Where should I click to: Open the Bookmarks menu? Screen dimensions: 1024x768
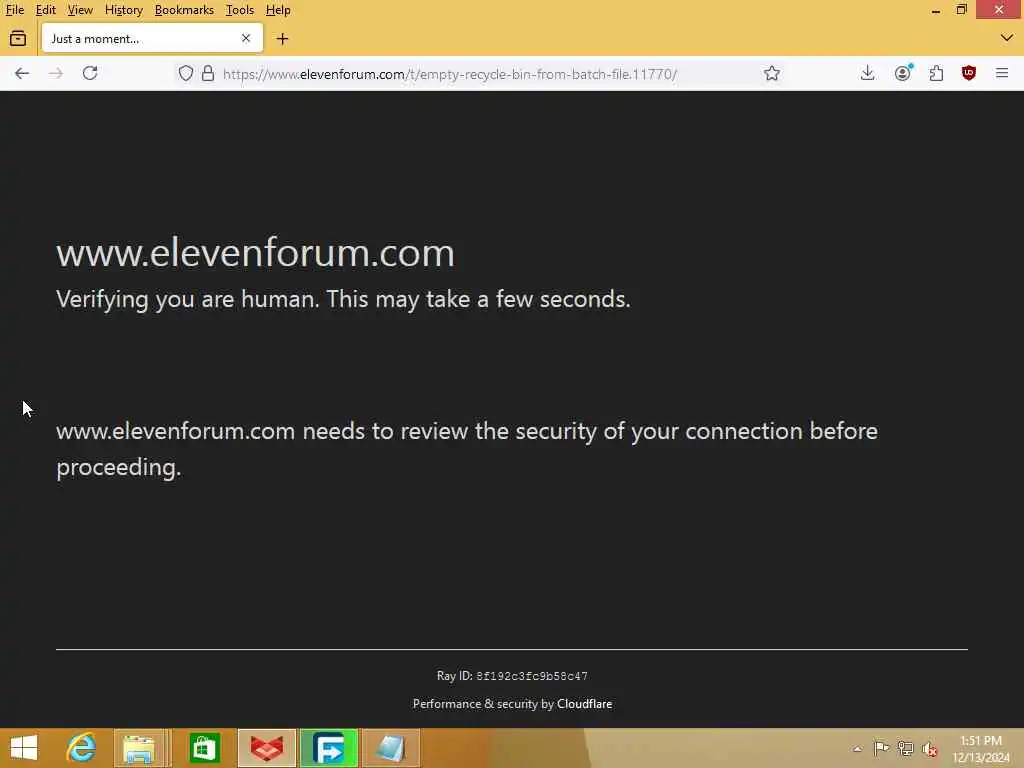(x=184, y=10)
